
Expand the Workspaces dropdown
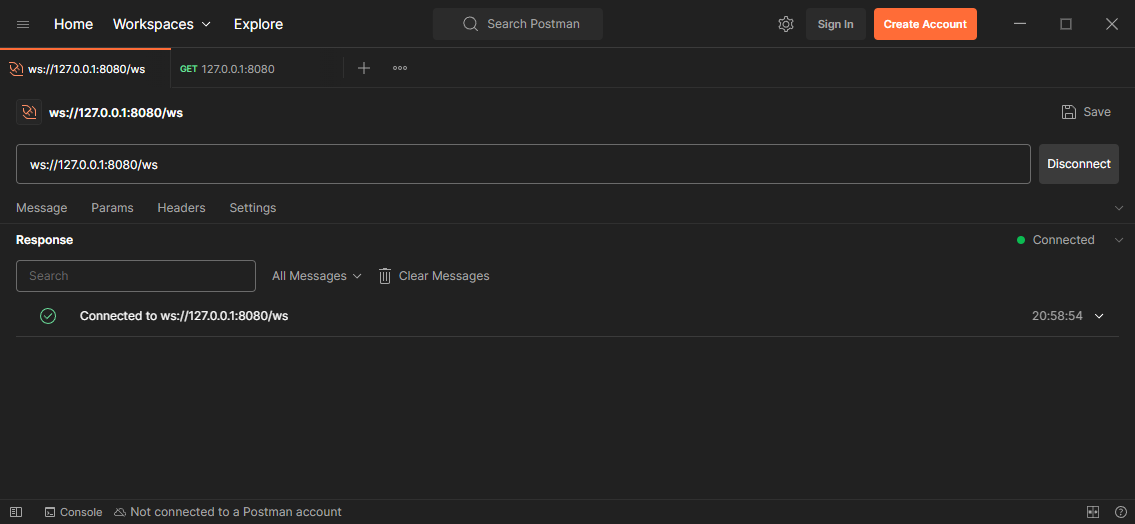point(162,24)
